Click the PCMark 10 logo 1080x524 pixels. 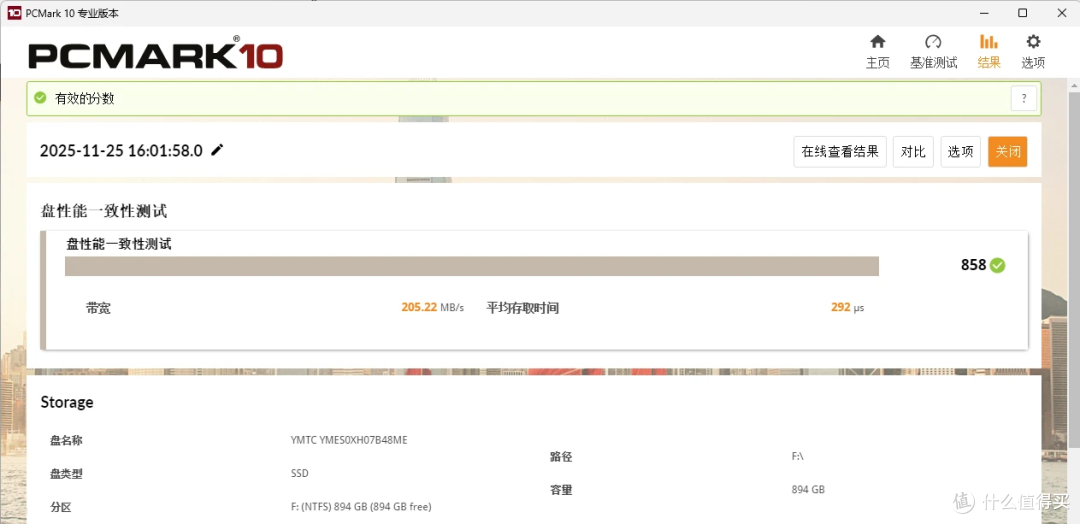coord(156,55)
